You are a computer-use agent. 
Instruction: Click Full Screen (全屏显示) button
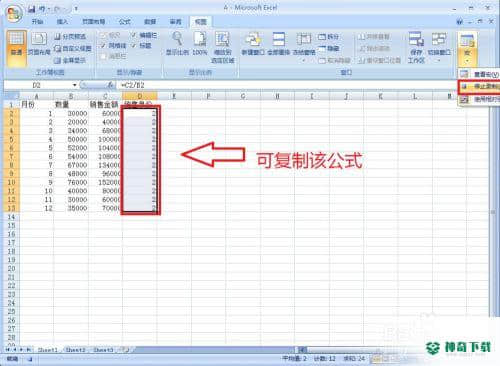[70, 60]
